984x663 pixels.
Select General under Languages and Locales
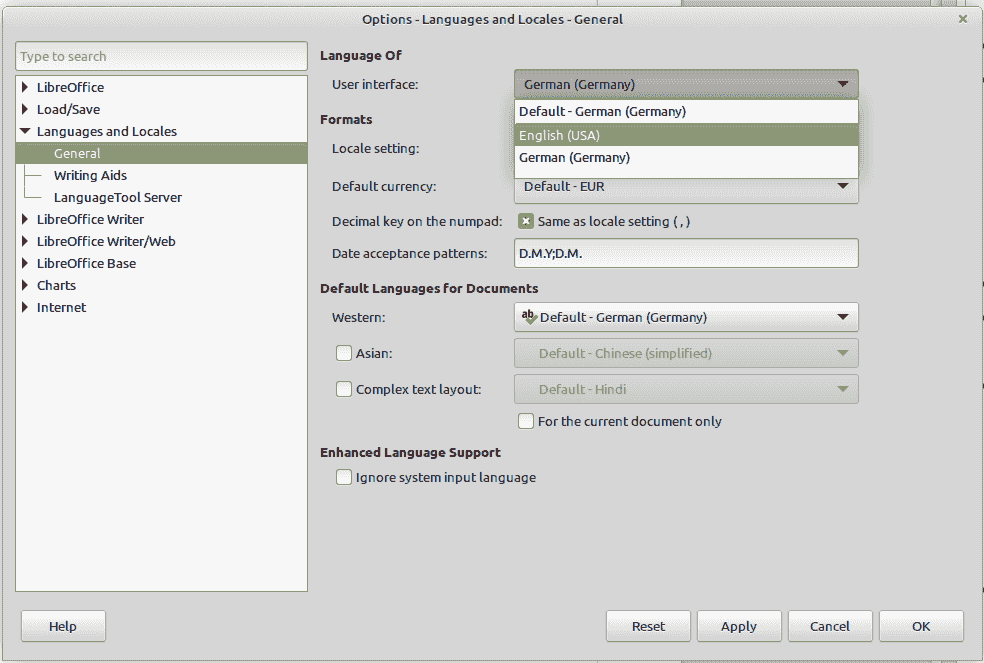[x=161, y=153]
